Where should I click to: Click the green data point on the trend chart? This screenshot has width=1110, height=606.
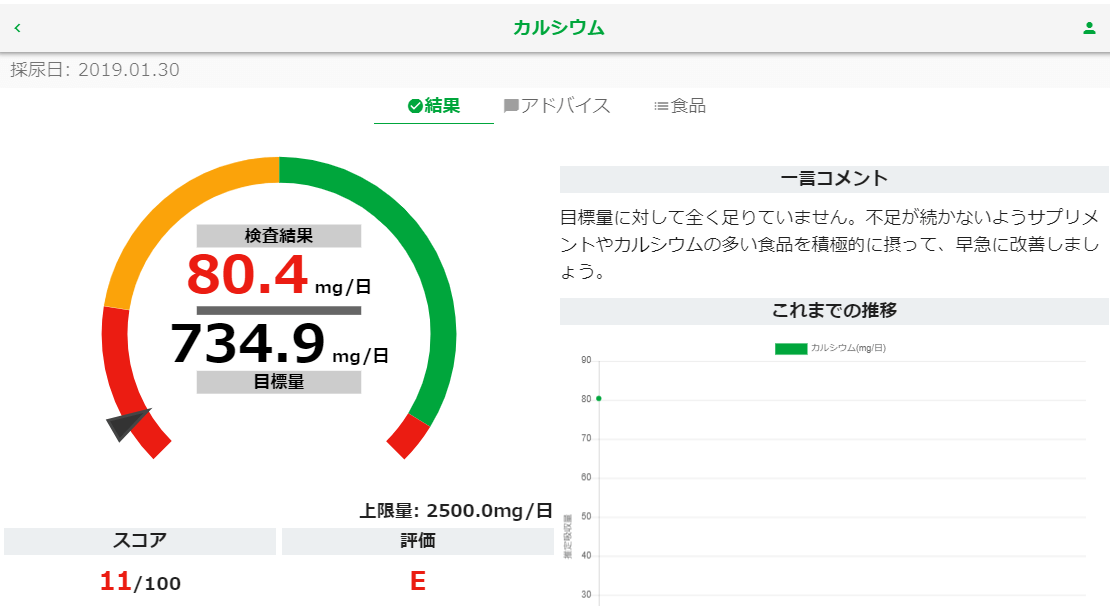(x=598, y=399)
